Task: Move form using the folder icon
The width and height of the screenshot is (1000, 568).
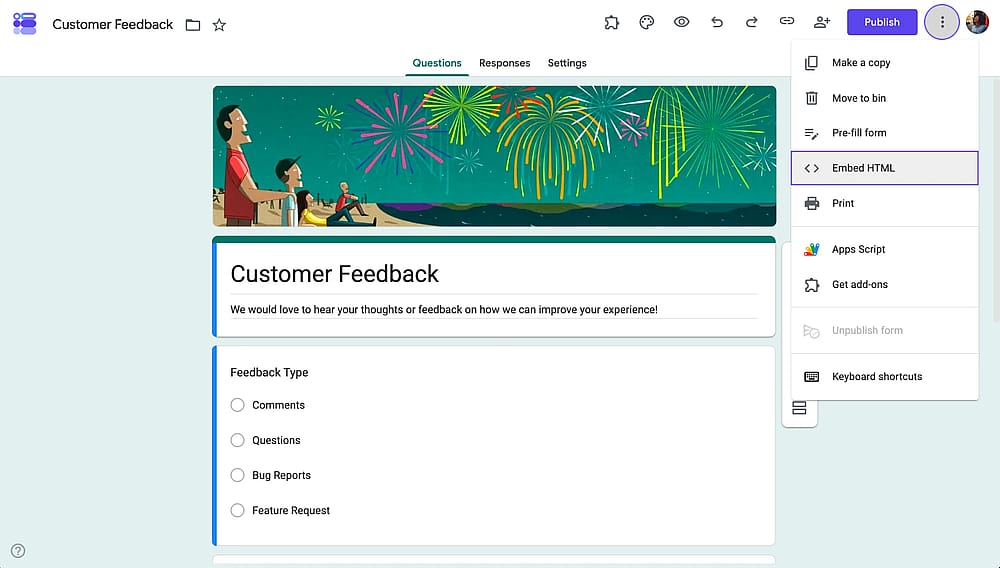Action: (x=193, y=25)
